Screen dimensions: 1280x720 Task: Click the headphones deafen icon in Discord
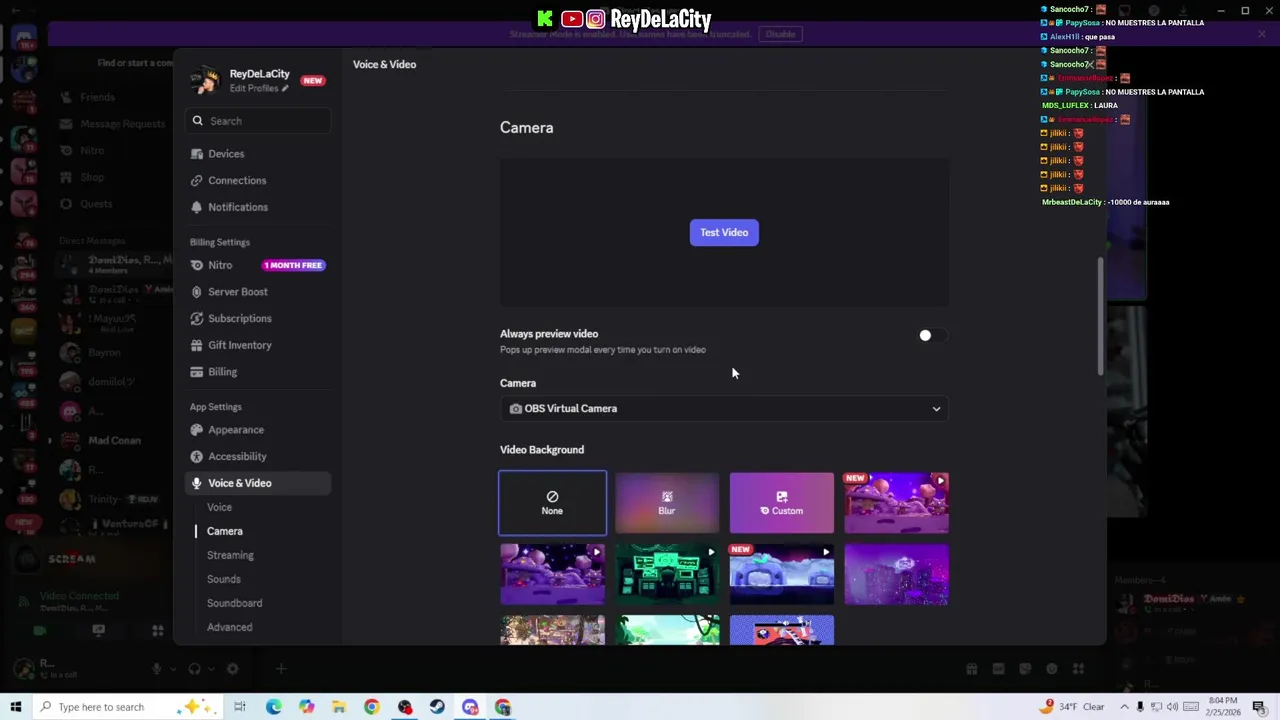(195, 669)
